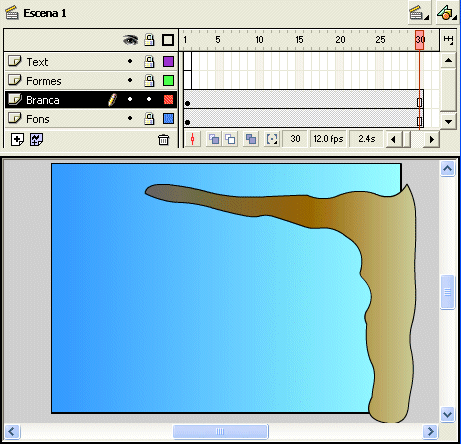Enable Onion Skin Outlines
This screenshot has width=461, height=444.
(x=230, y=139)
